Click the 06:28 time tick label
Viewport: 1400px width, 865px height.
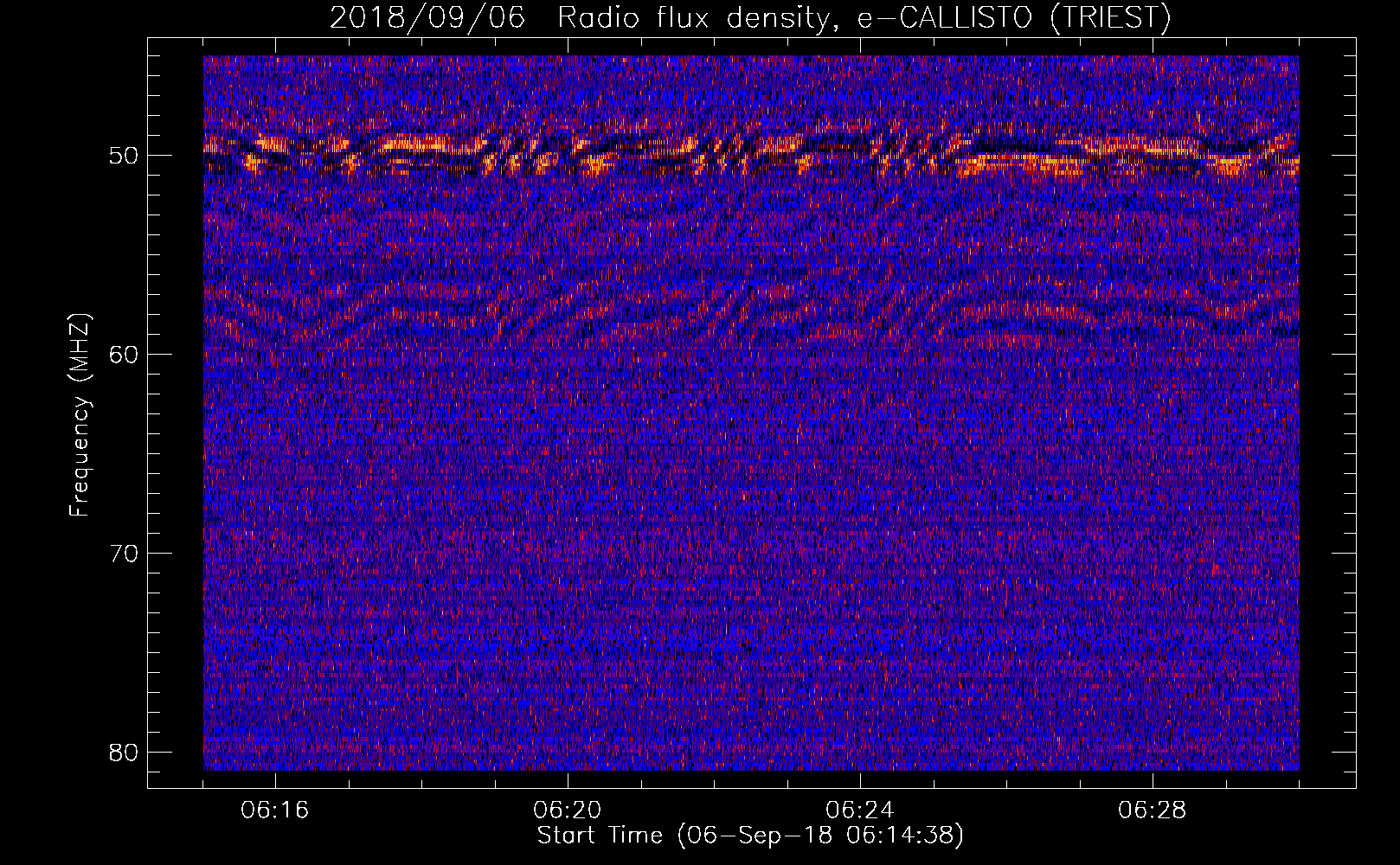click(1153, 811)
